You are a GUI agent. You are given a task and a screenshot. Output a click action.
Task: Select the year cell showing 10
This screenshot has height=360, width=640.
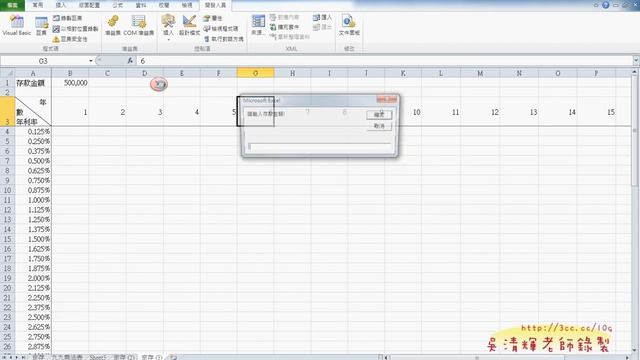click(403, 112)
